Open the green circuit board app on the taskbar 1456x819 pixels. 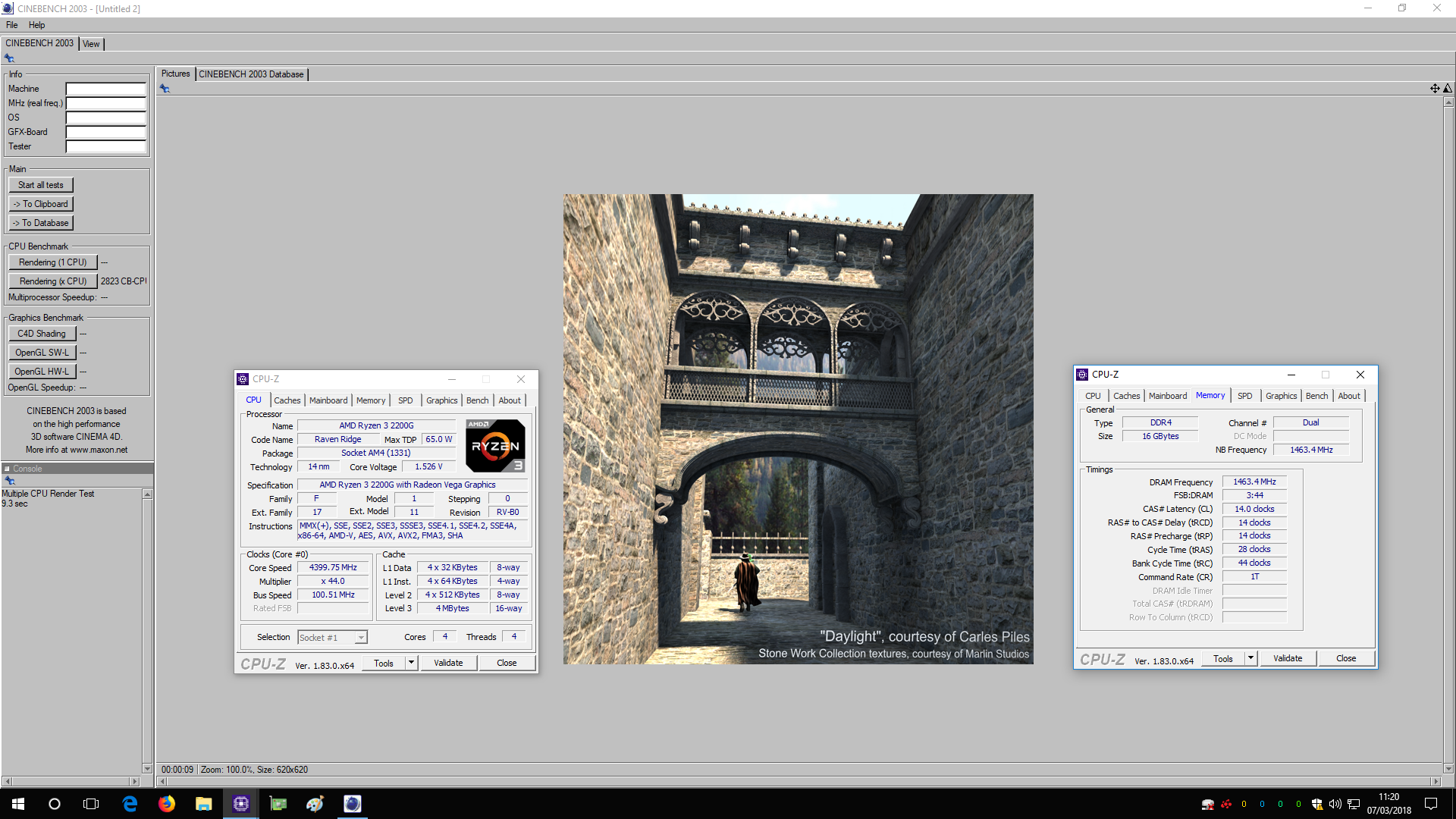(x=278, y=804)
